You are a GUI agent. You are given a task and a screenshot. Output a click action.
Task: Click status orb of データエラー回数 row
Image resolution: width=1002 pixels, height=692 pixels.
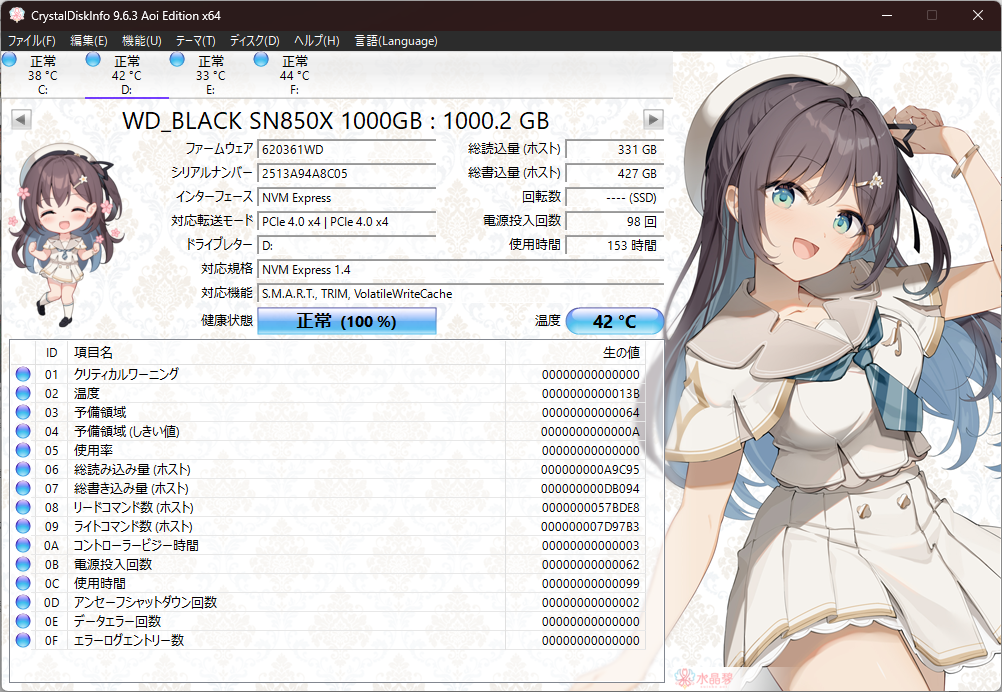[23, 621]
